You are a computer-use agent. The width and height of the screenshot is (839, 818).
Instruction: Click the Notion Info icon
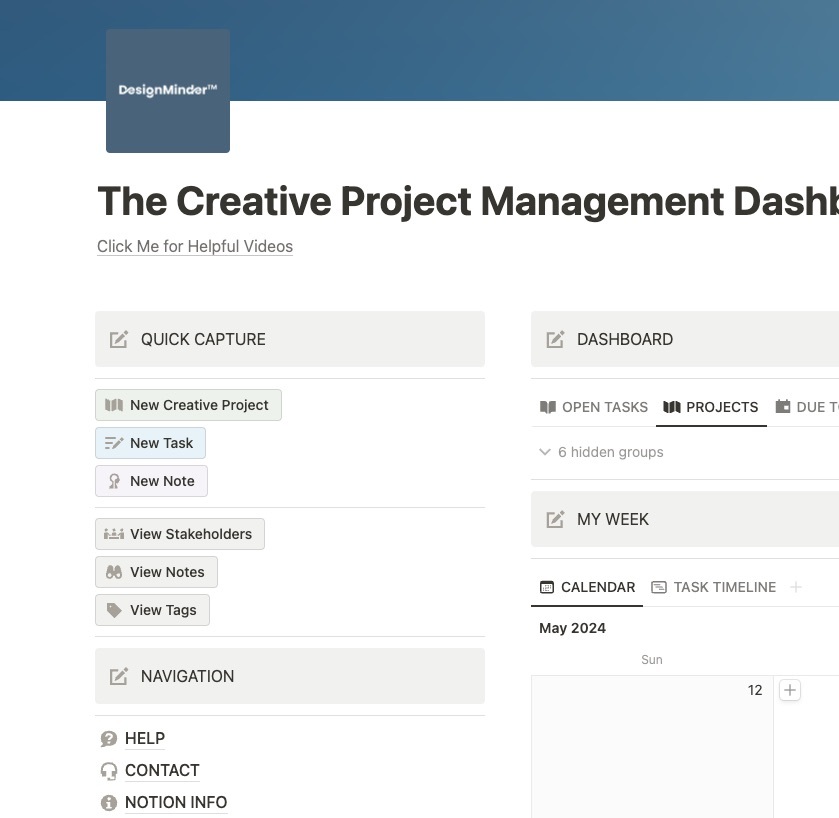(x=109, y=803)
